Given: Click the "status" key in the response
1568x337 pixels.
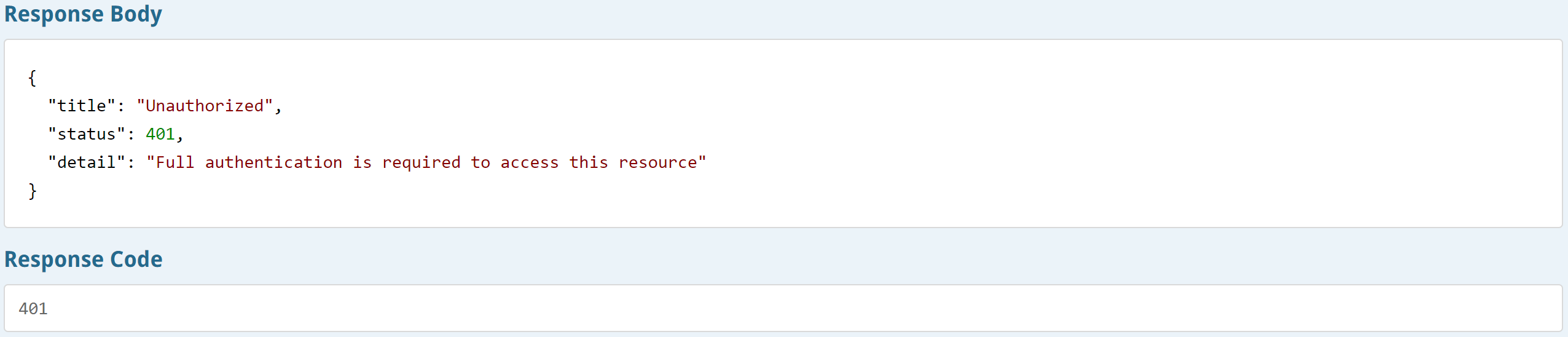Looking at the screenshot, I should tap(87, 134).
